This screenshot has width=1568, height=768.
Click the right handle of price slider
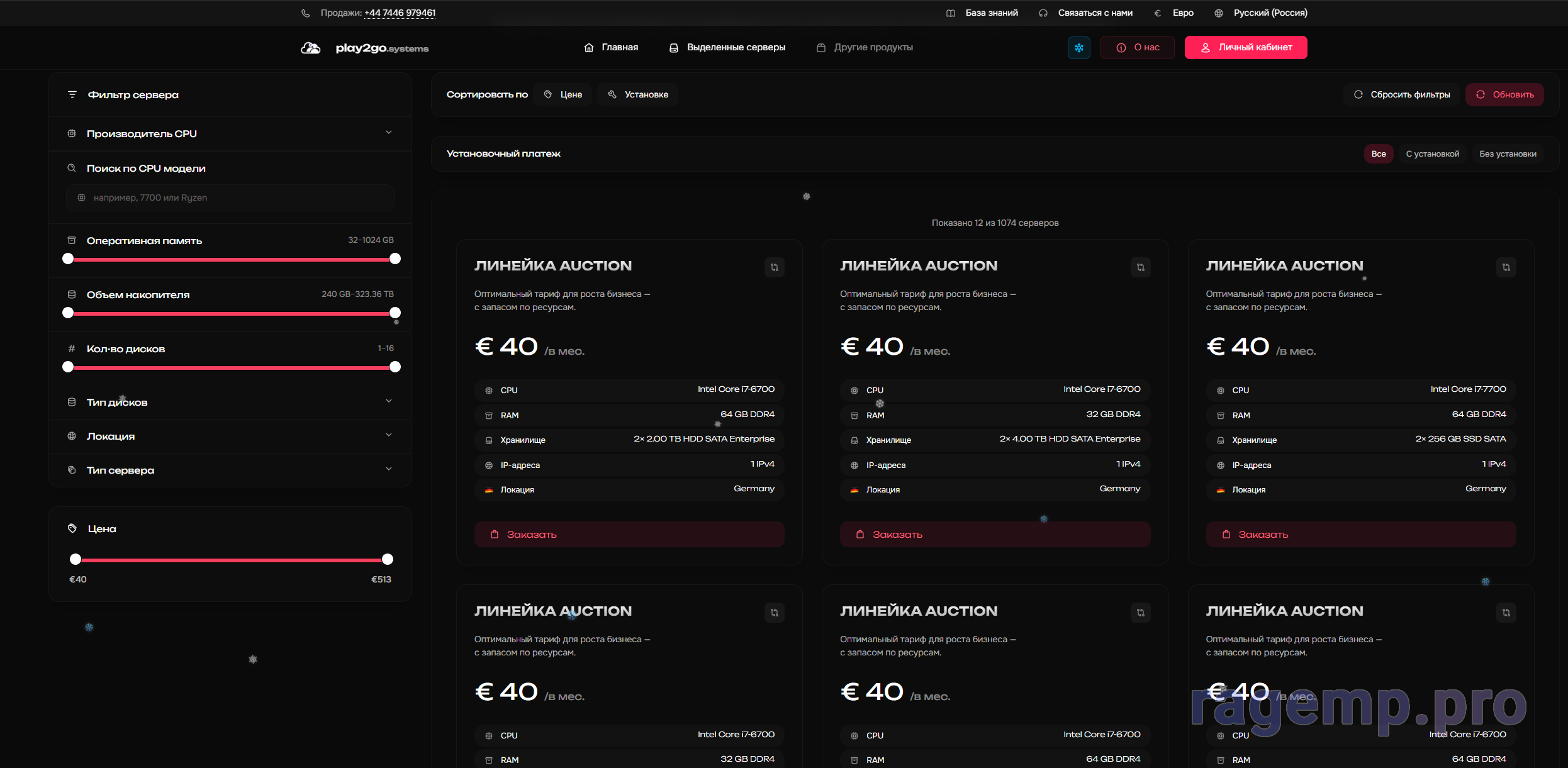click(x=388, y=559)
